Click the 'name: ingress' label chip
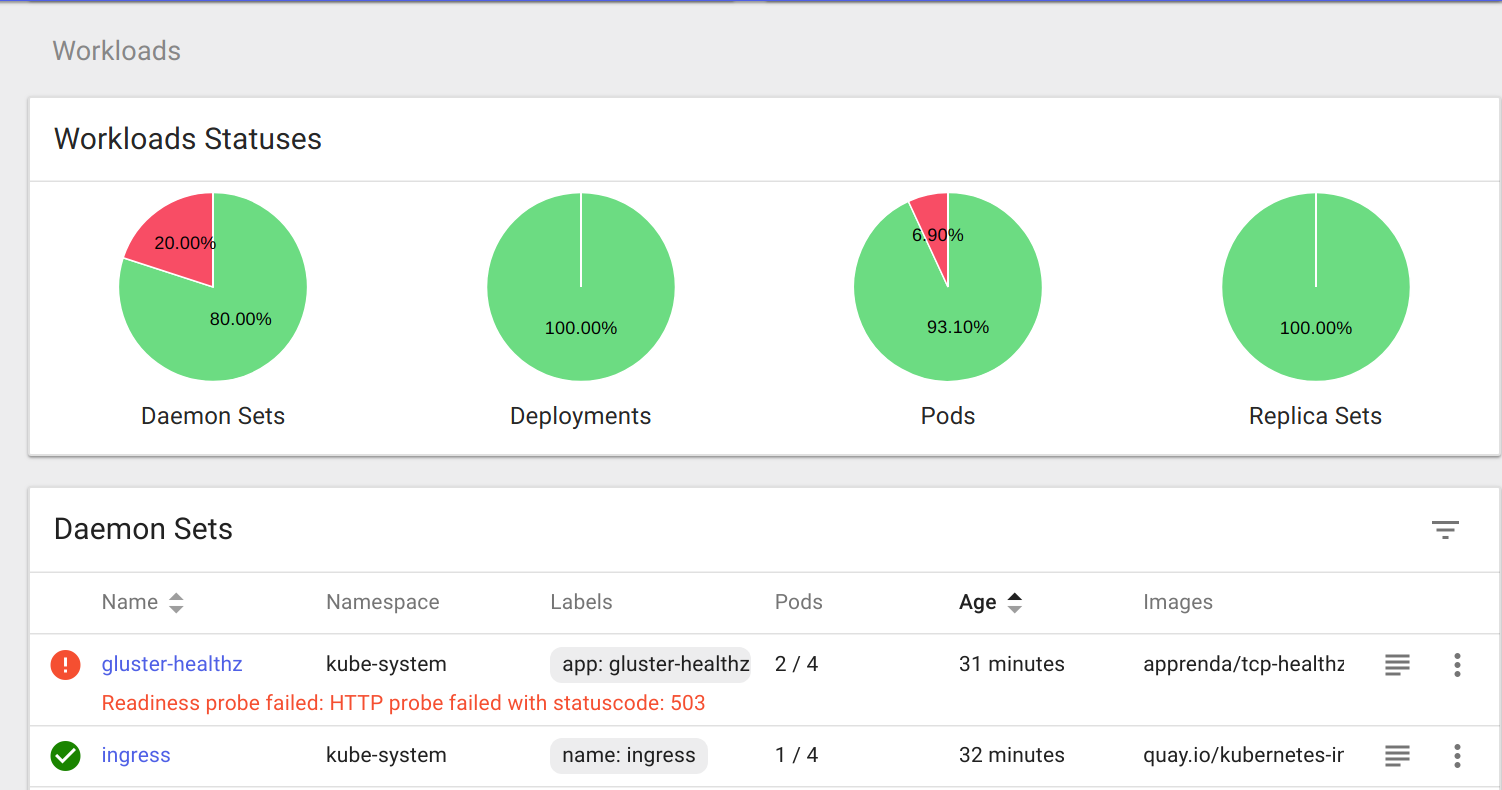The height and width of the screenshot is (790, 1502). click(x=629, y=755)
